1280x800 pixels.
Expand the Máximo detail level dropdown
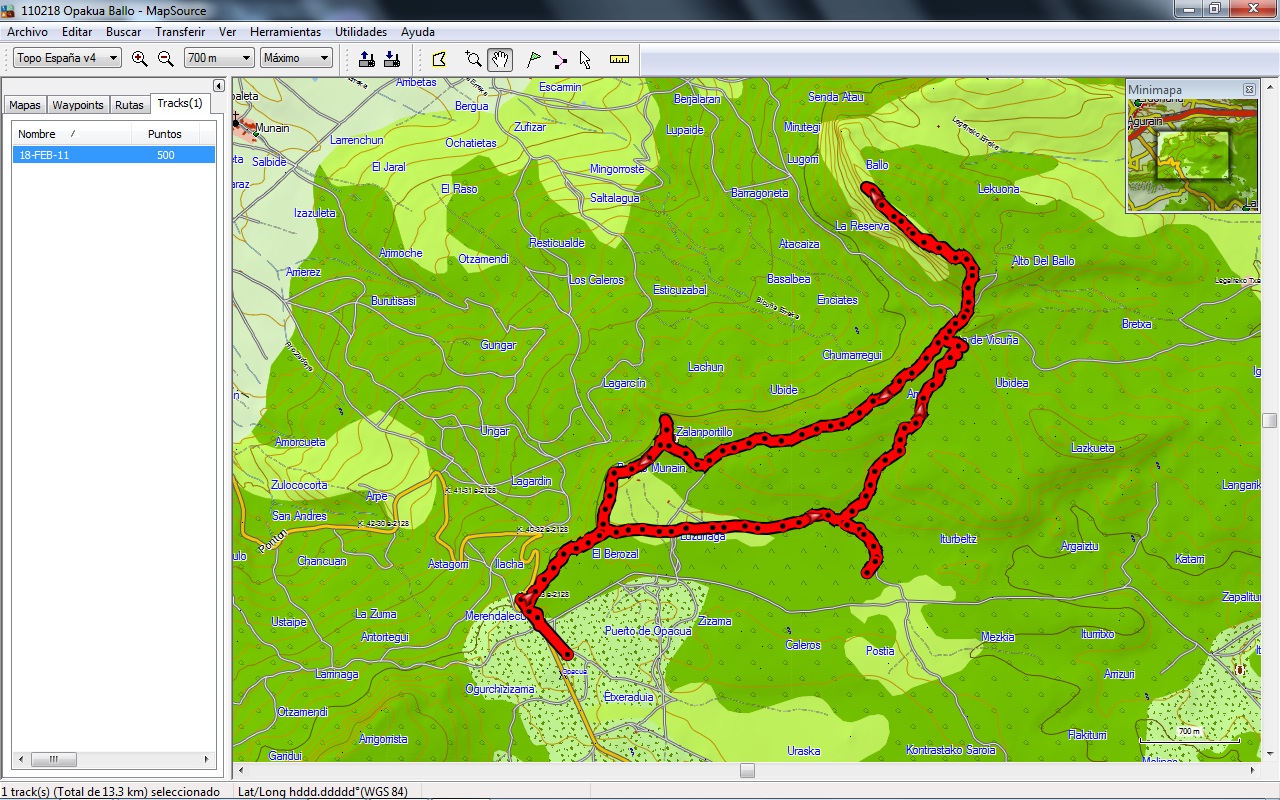click(296, 58)
